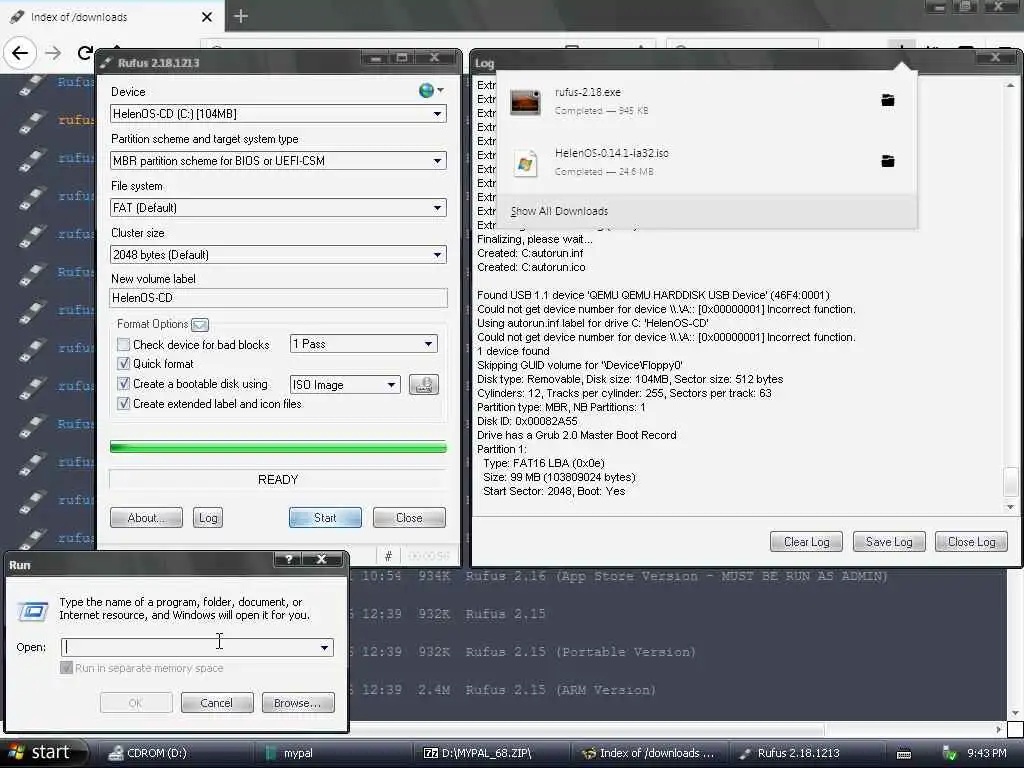
Task: Click the Run dialog program icon
Action: point(33,611)
